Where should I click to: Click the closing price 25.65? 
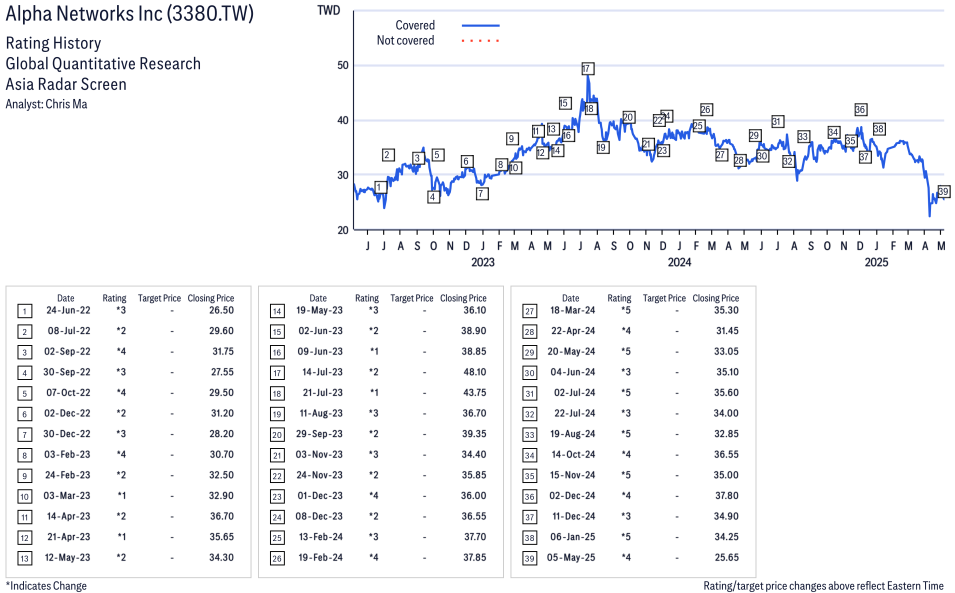point(727,558)
